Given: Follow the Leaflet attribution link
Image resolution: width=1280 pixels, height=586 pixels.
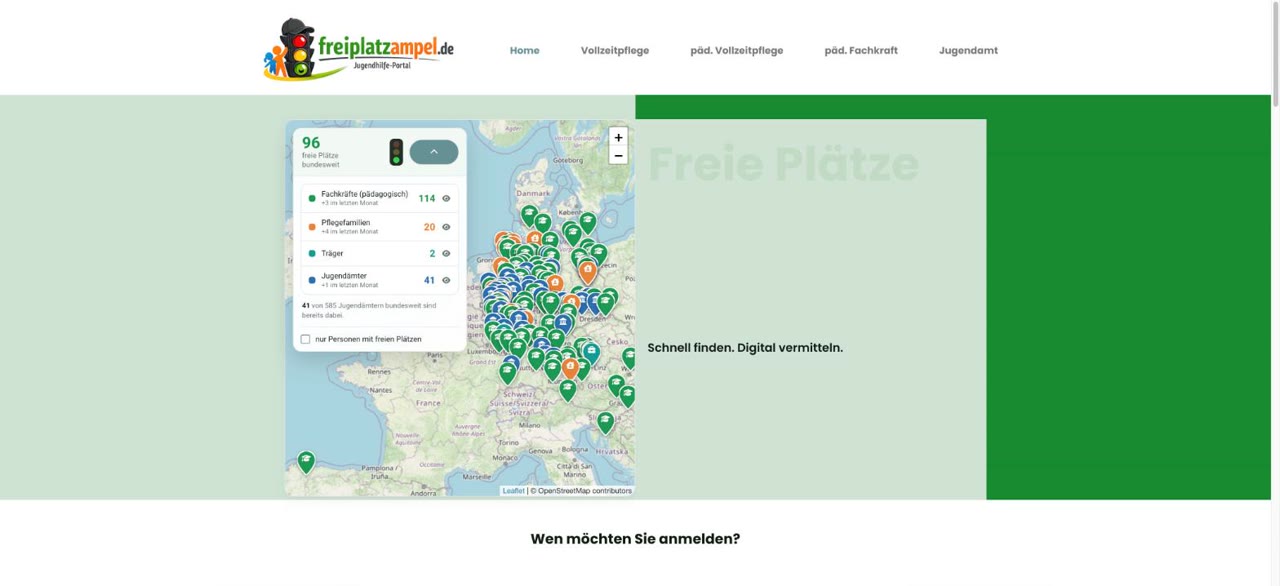Looking at the screenshot, I should [x=513, y=491].
